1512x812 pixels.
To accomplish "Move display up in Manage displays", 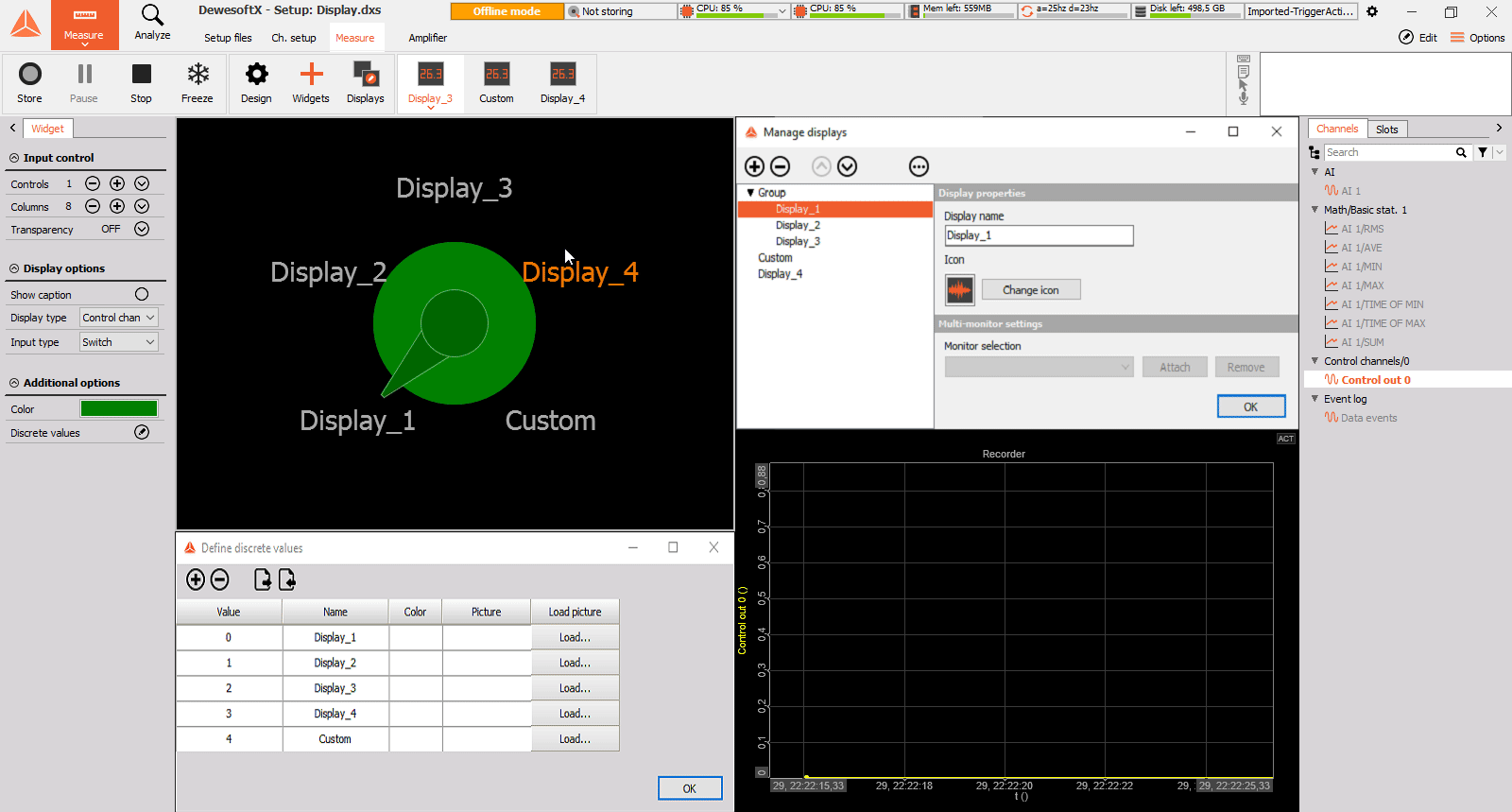I will [822, 166].
